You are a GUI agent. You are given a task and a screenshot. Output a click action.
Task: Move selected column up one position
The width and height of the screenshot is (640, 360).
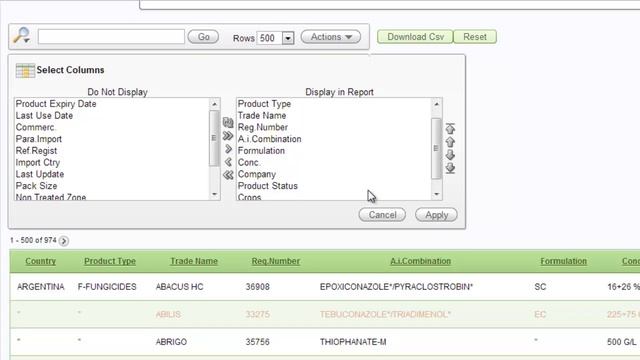click(x=450, y=142)
